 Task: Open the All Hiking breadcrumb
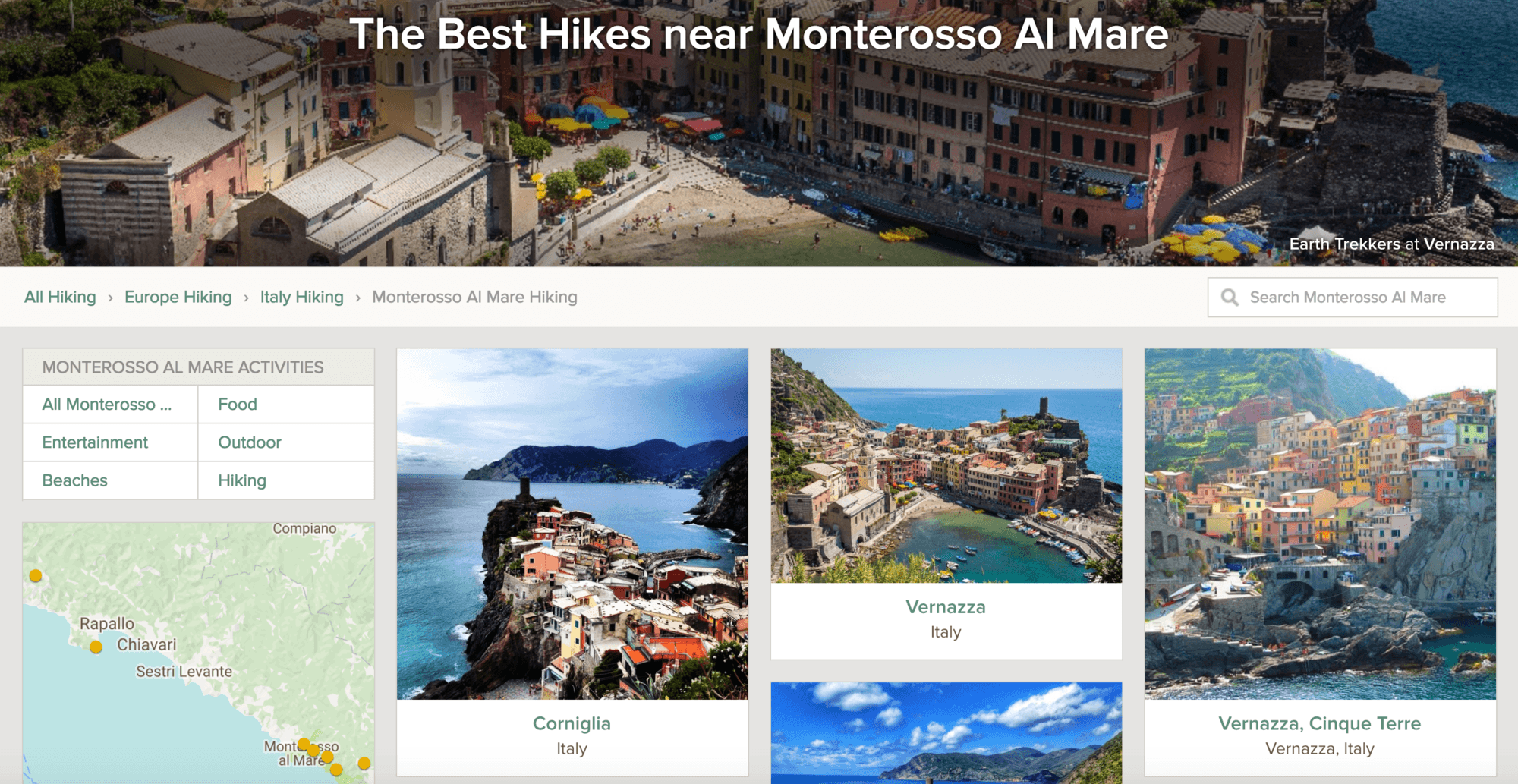point(60,298)
